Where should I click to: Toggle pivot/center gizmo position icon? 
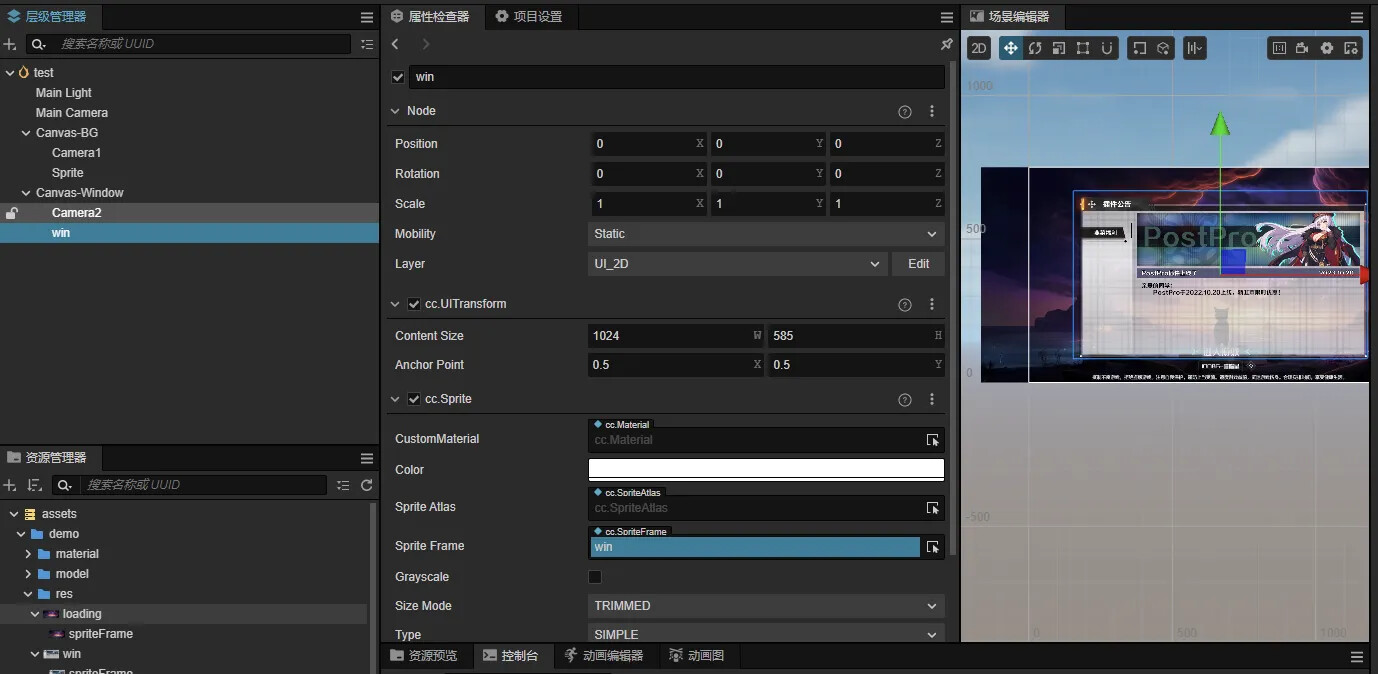(x=1139, y=48)
